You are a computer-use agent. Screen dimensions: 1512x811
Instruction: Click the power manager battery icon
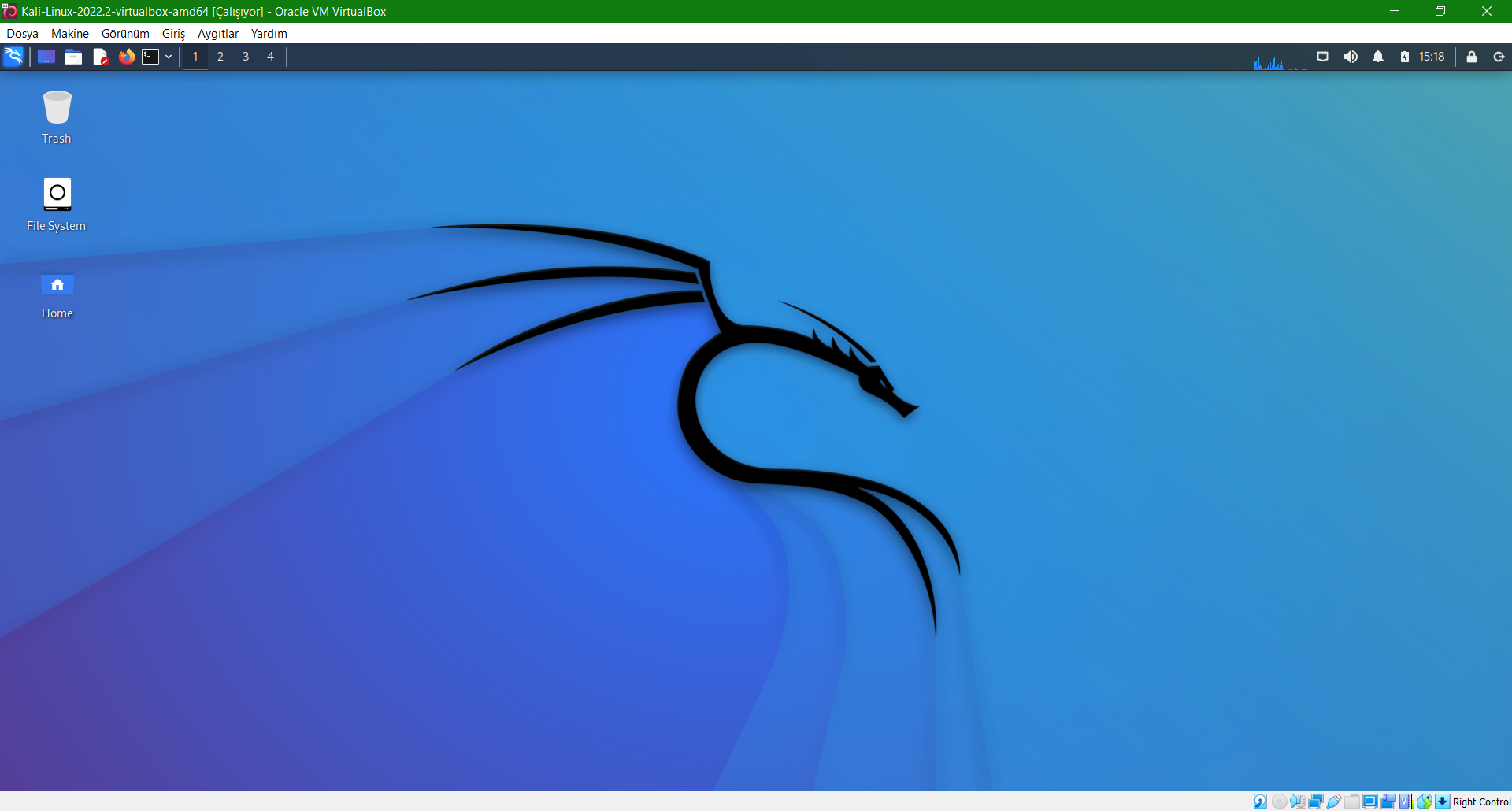click(1405, 57)
